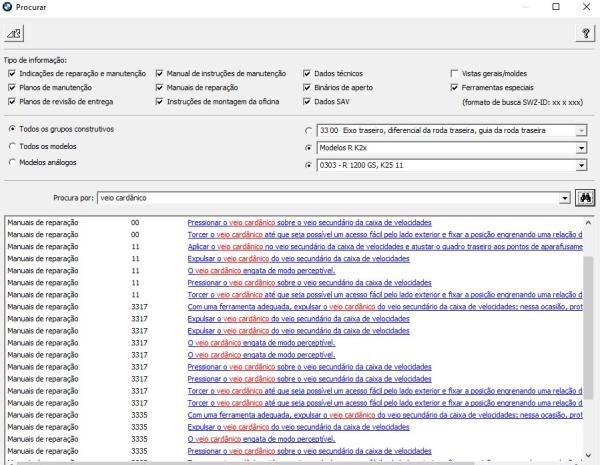
Task: Toggle Binários de aperto checkbox
Action: tap(307, 87)
